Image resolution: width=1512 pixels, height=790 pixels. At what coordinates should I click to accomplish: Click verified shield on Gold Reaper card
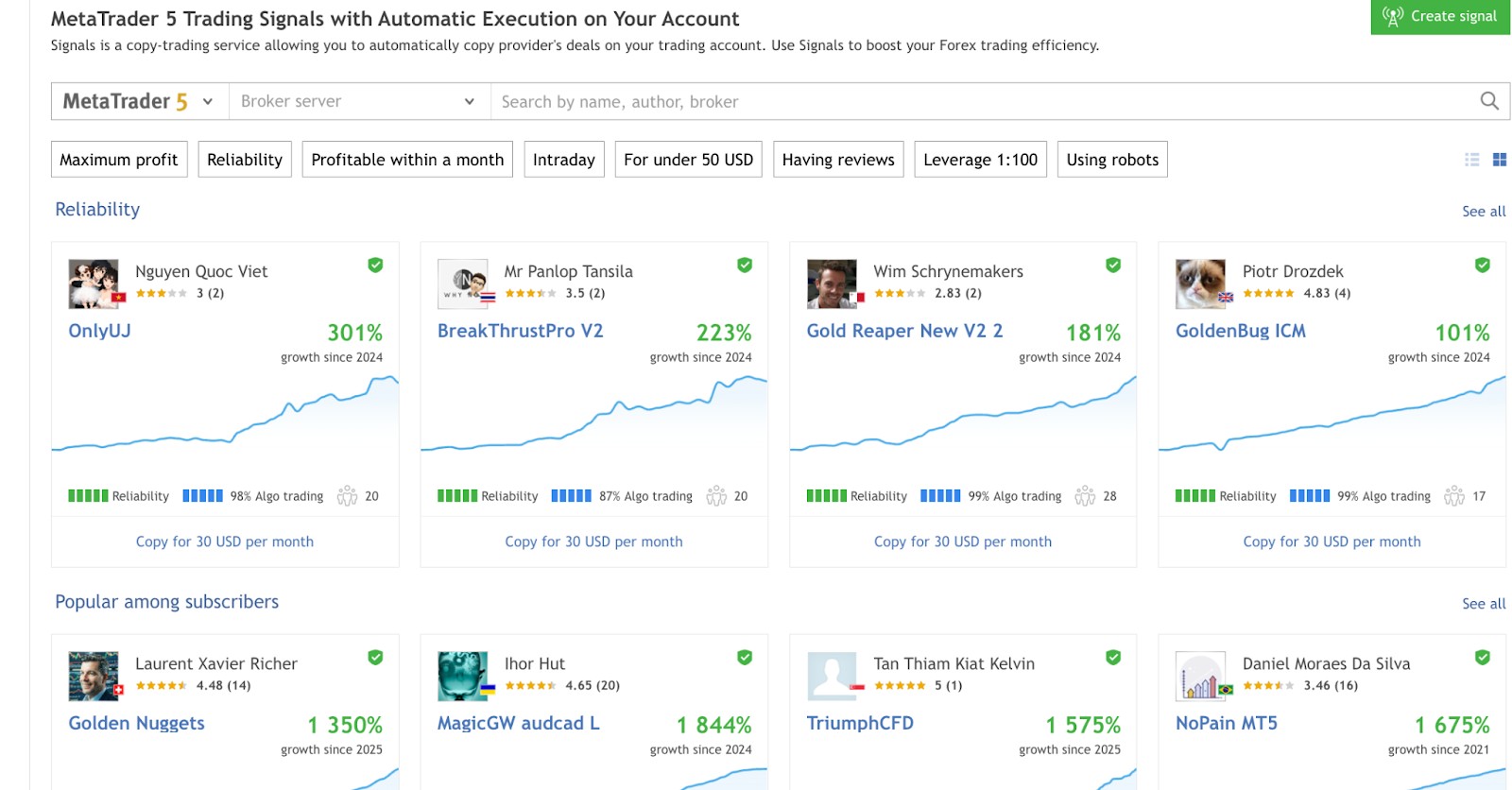(x=1113, y=266)
